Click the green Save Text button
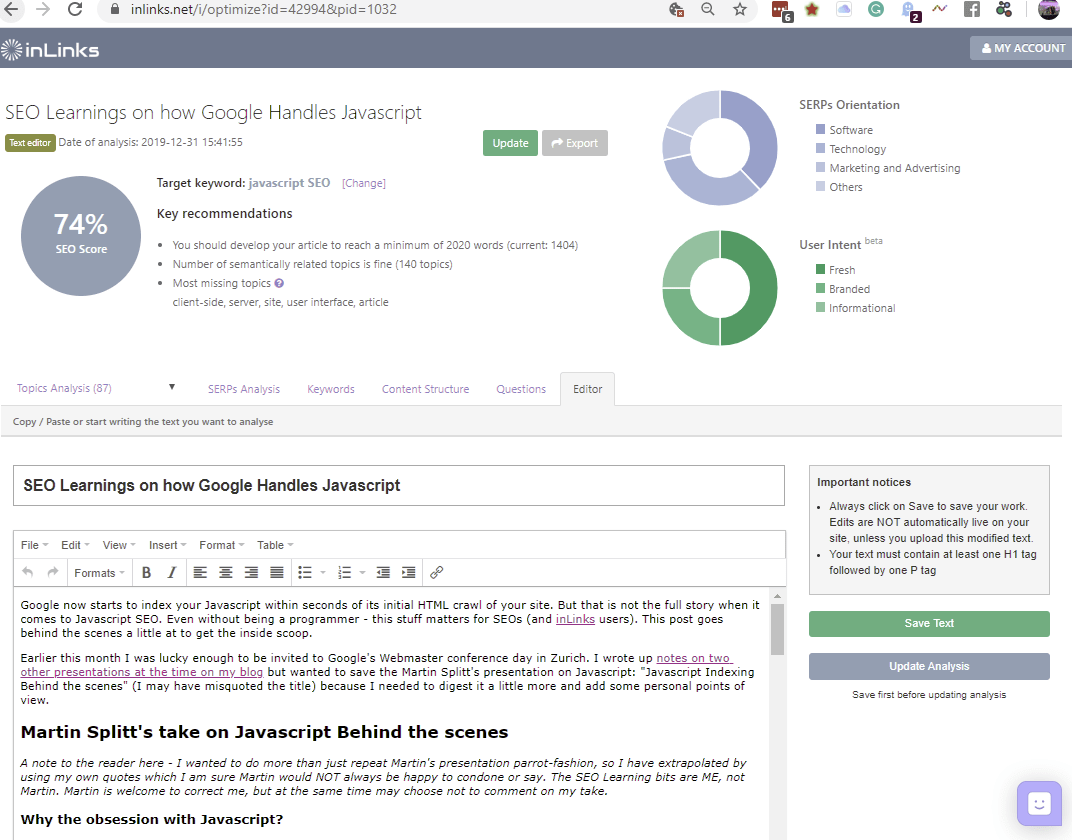Screen dimensions: 1072x840 tap(929, 623)
